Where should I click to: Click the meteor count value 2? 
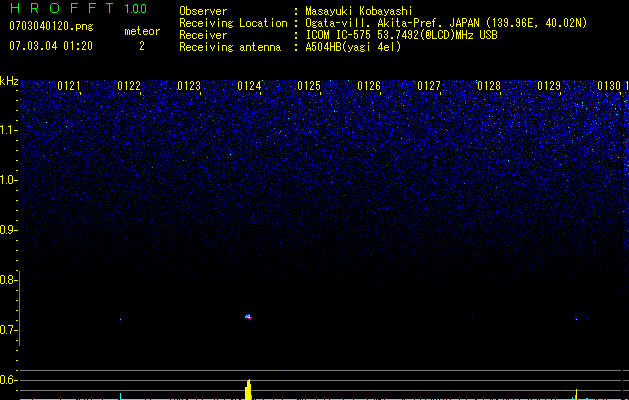tap(142, 46)
